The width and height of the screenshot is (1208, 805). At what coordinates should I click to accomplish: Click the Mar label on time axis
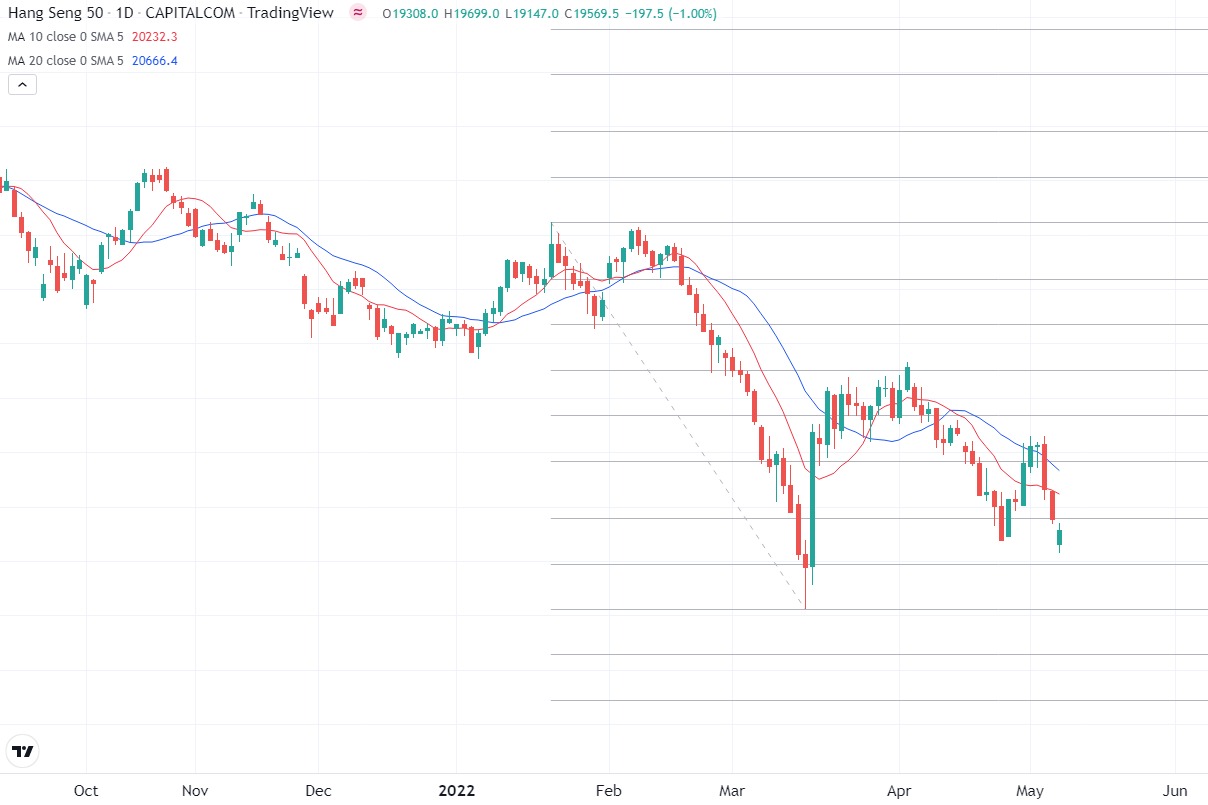[x=733, y=791]
